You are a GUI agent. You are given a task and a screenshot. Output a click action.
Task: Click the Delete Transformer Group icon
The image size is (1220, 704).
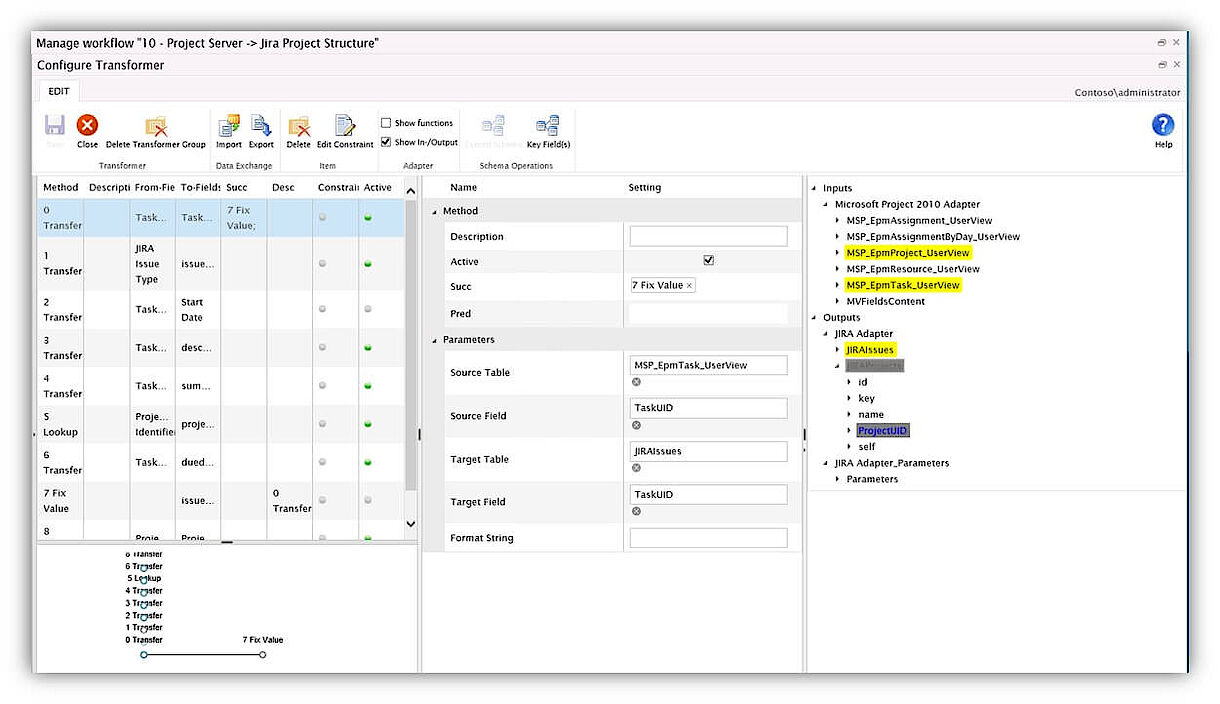156,126
